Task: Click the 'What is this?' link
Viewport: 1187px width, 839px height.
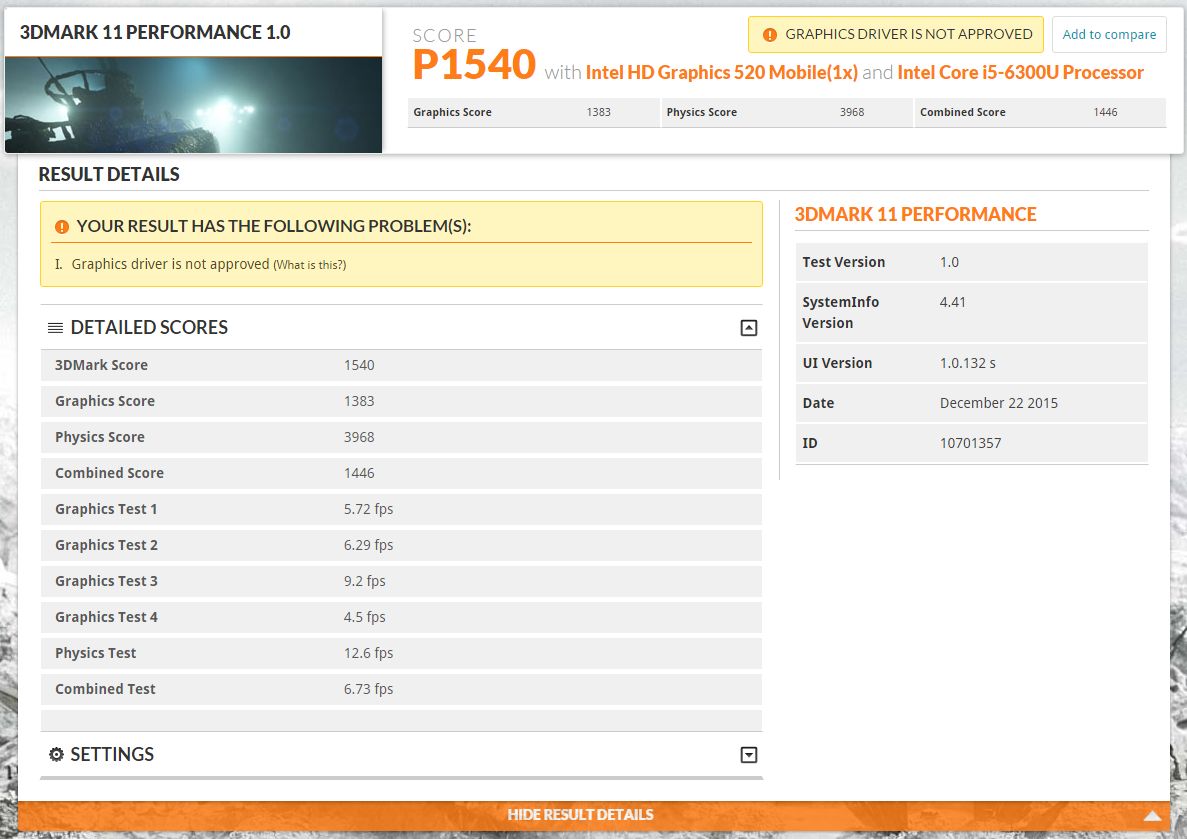Action: pyautogui.click(x=310, y=265)
